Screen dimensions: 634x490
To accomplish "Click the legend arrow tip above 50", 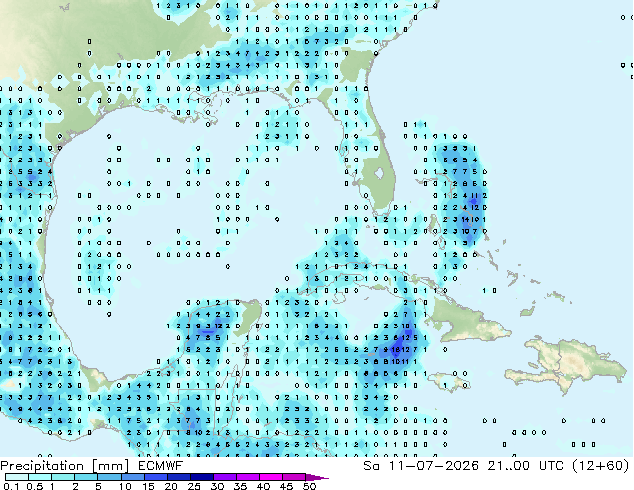I will [317, 477].
